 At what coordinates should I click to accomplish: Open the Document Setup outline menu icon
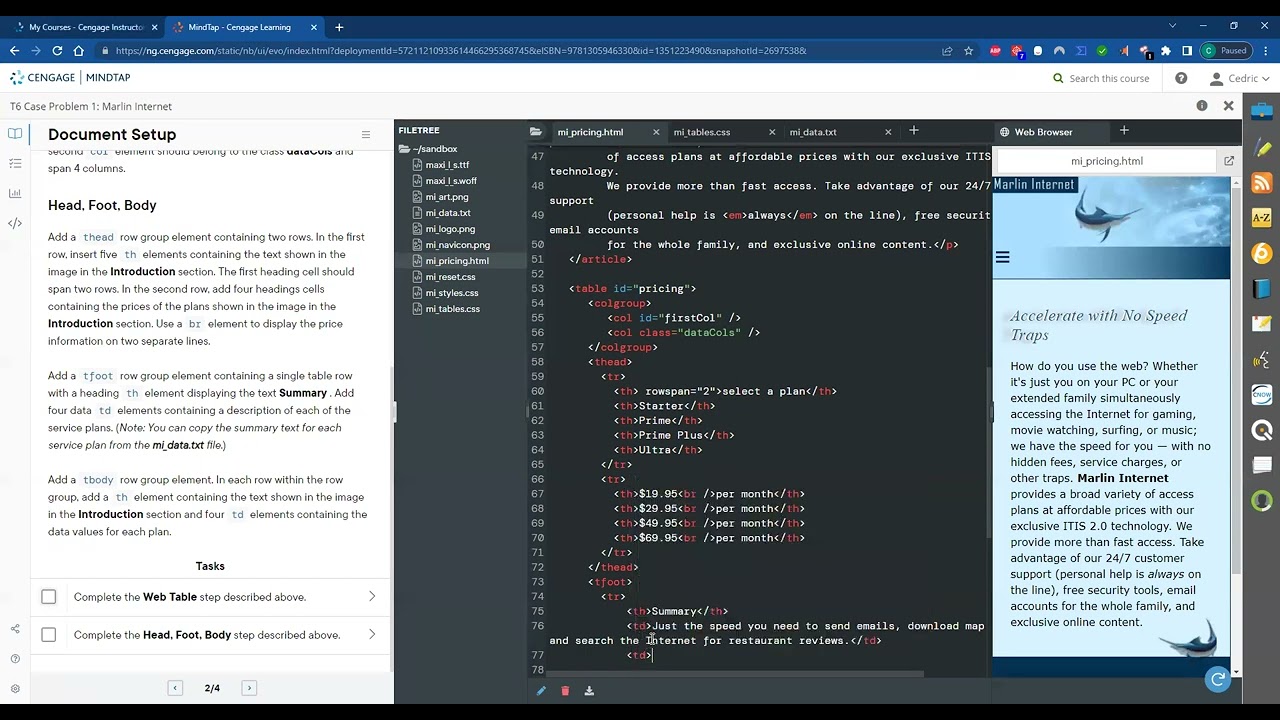[366, 135]
